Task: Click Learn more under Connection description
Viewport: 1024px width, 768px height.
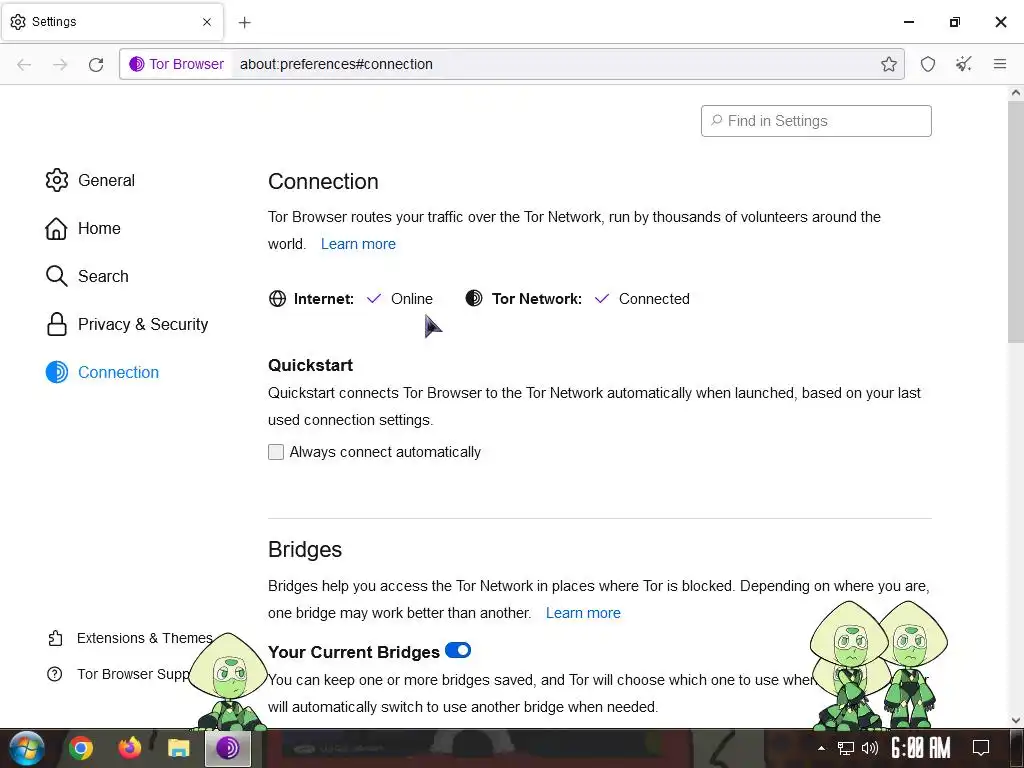Action: click(x=358, y=244)
